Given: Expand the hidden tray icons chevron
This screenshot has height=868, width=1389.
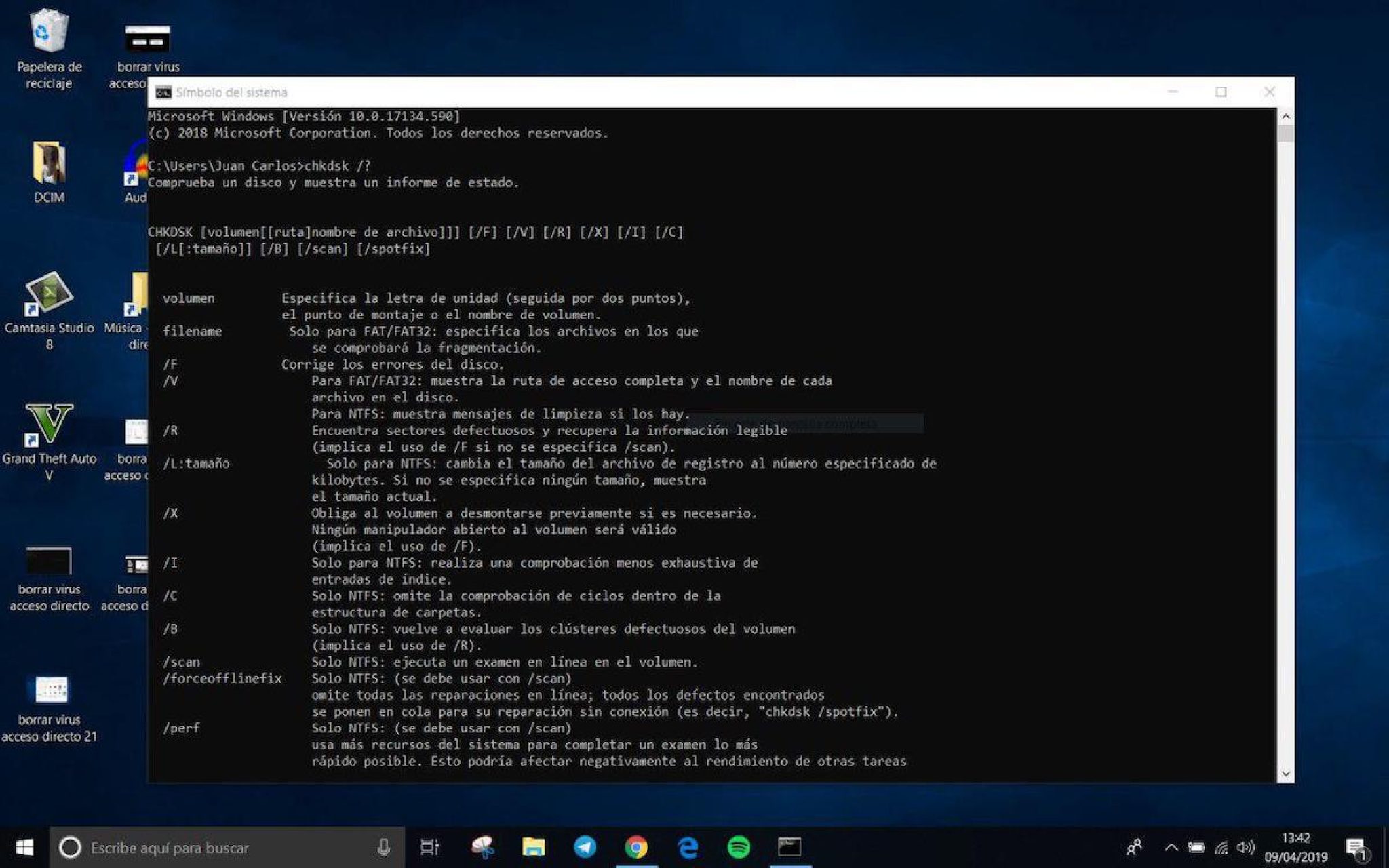Looking at the screenshot, I should coord(1171,847).
